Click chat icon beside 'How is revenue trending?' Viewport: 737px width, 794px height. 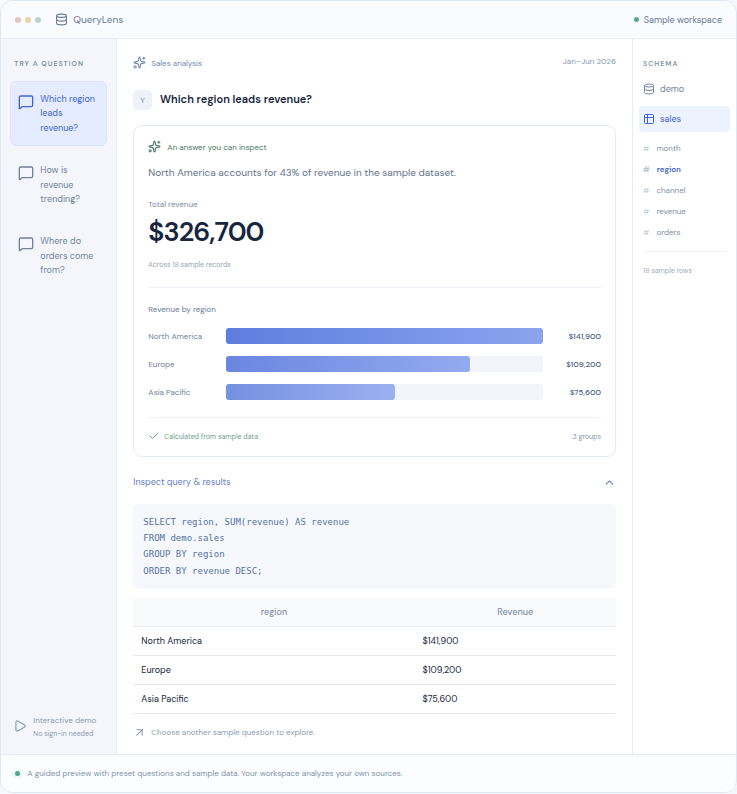coord(26,173)
